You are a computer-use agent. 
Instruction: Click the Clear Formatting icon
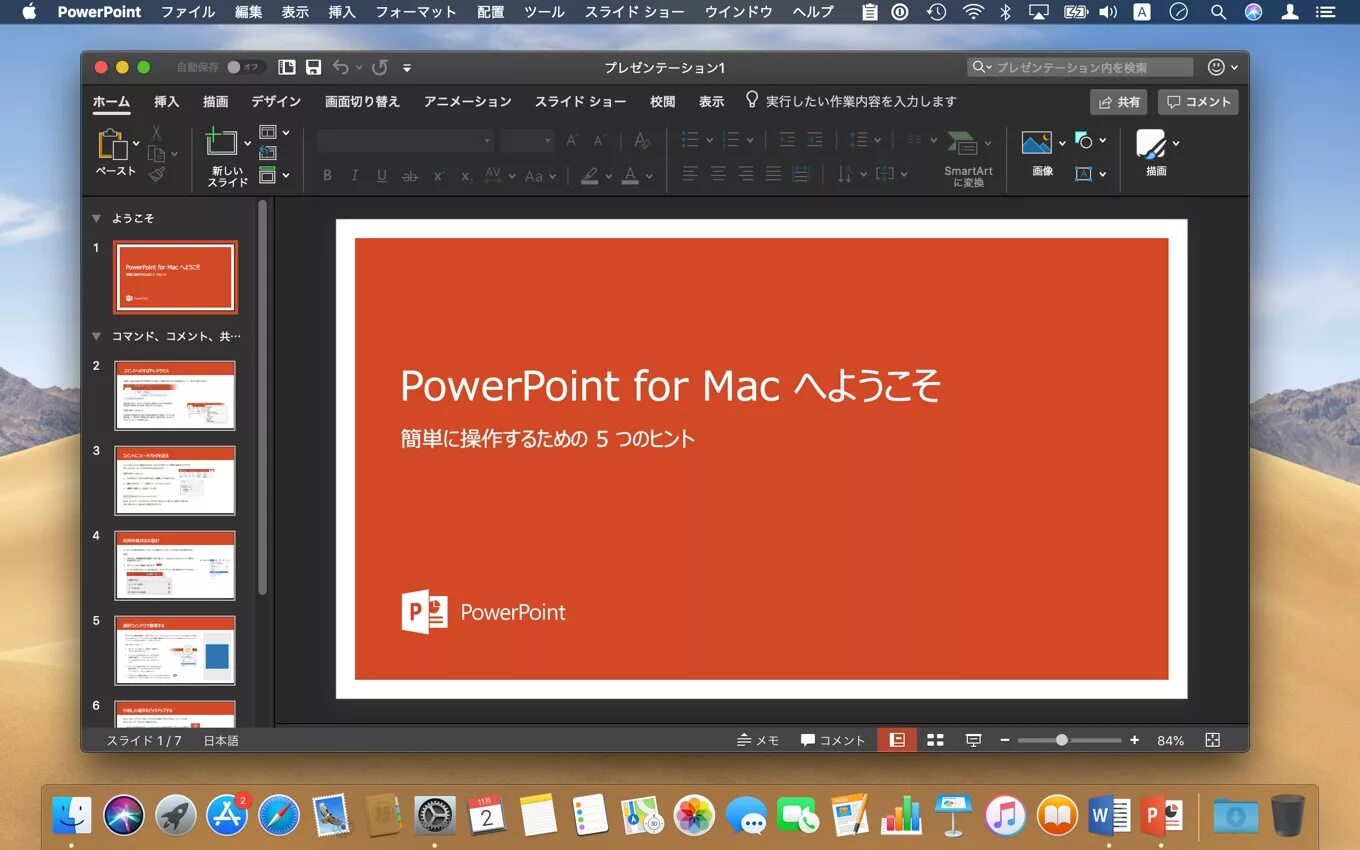(642, 140)
